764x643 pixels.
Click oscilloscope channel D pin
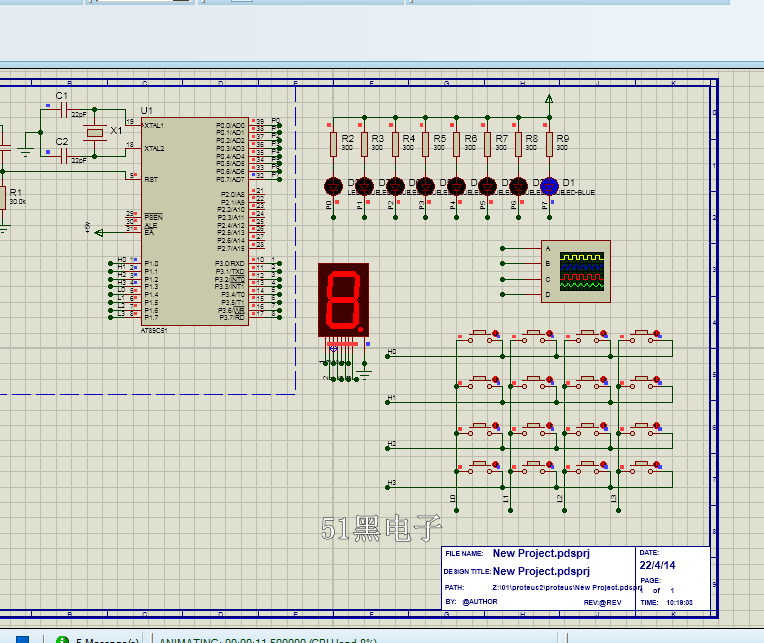pos(502,294)
